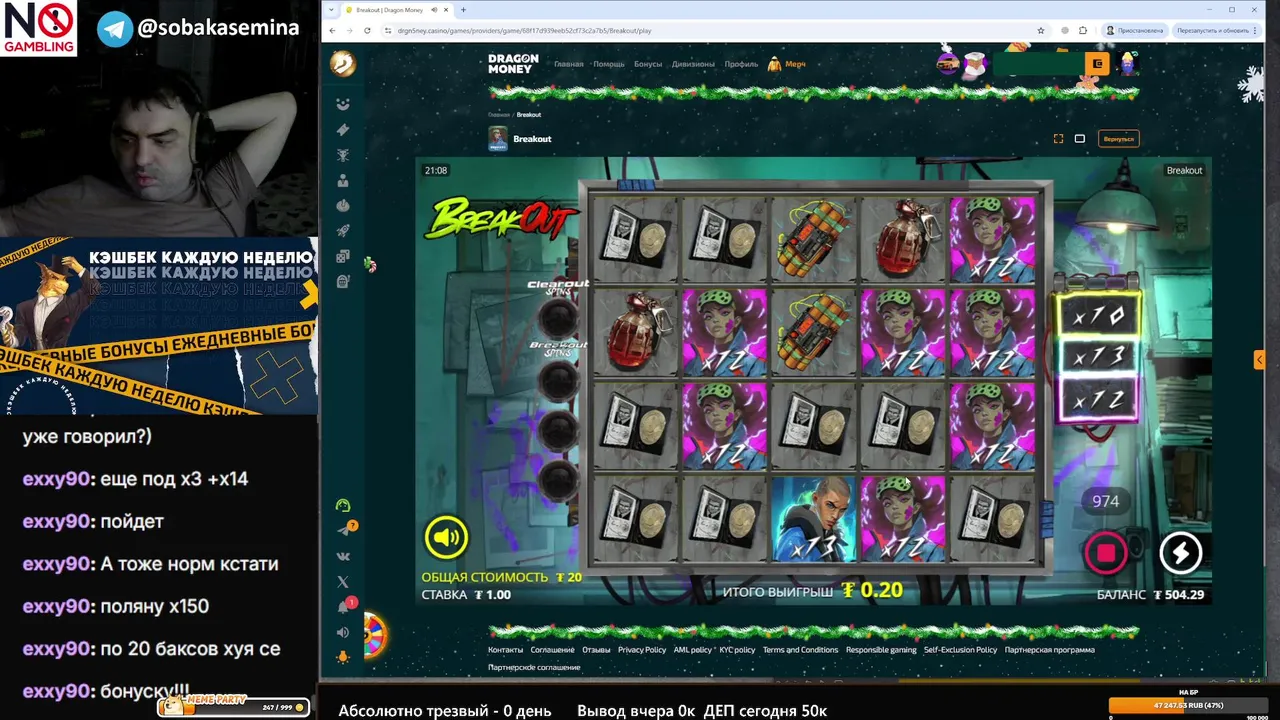Screen dimensions: 1280x720
Task: Open Self-Exclusion Policy footer link
Action: (960, 650)
